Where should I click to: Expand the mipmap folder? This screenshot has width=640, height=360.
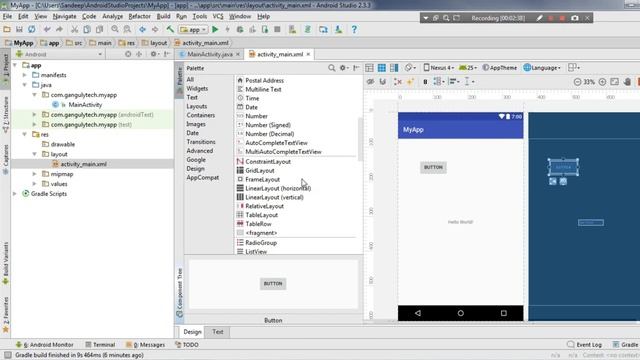point(35,174)
